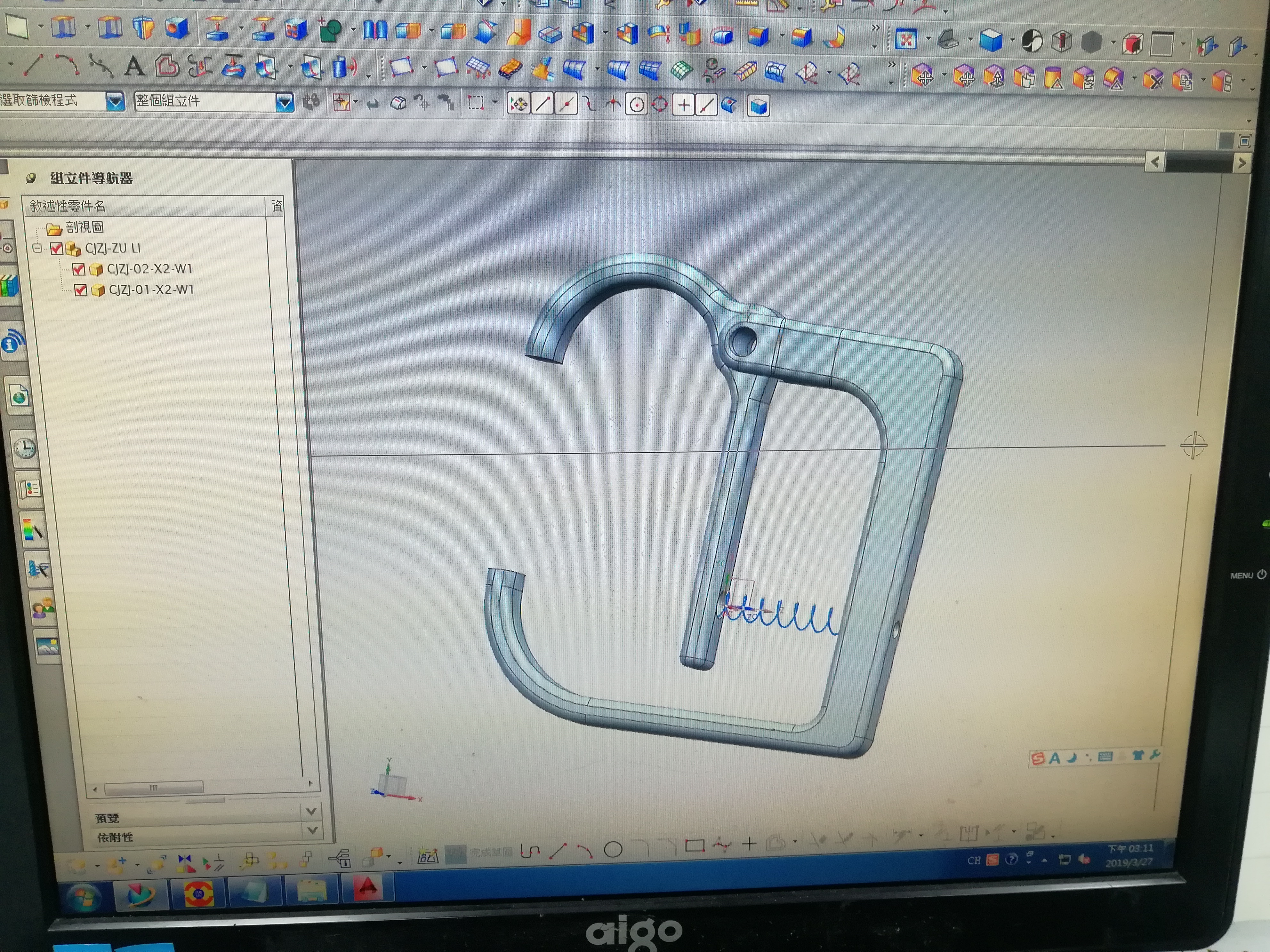1270x952 pixels.
Task: Click the Internet globe page icon in the left sidebar
Action: click(19, 396)
